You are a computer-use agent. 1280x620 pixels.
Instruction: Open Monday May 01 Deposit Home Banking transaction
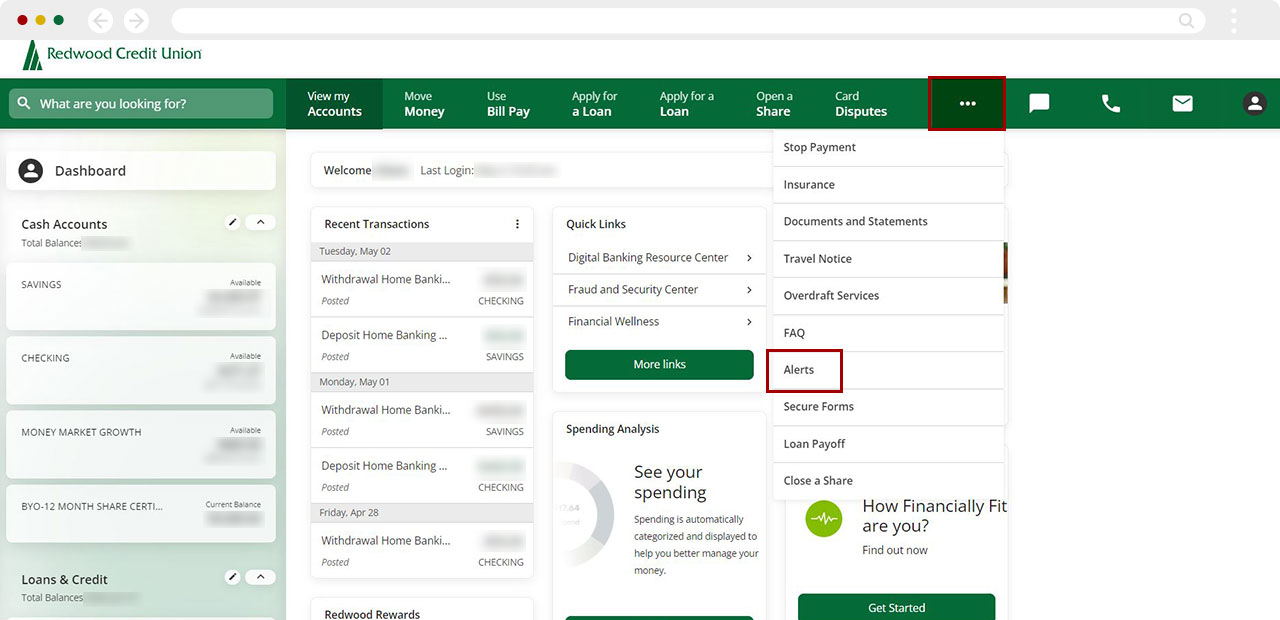422,476
